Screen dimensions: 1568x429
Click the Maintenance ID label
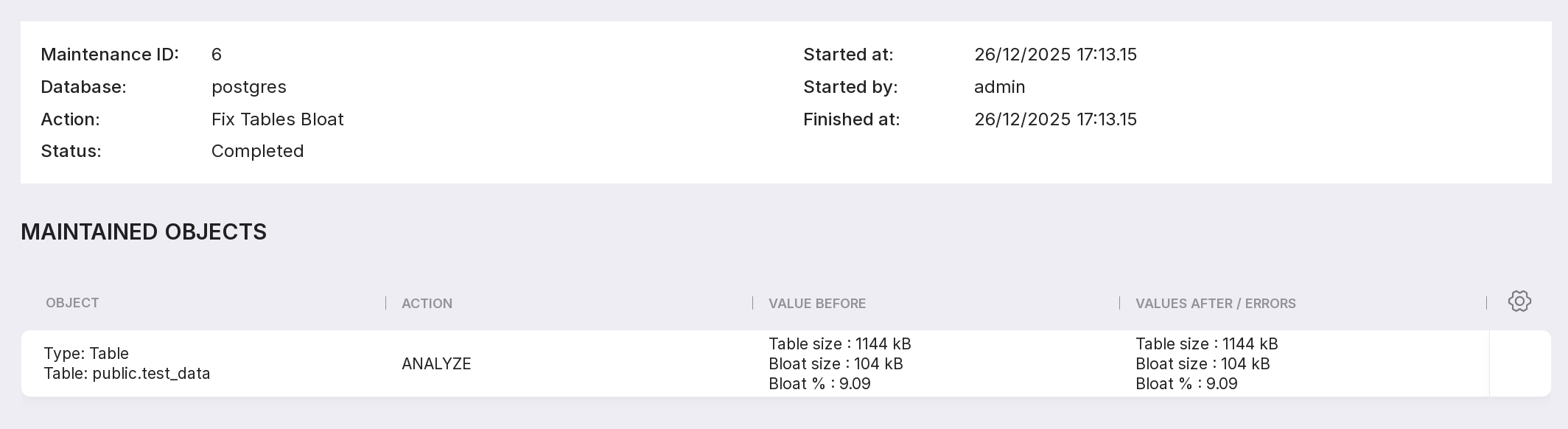pos(110,55)
